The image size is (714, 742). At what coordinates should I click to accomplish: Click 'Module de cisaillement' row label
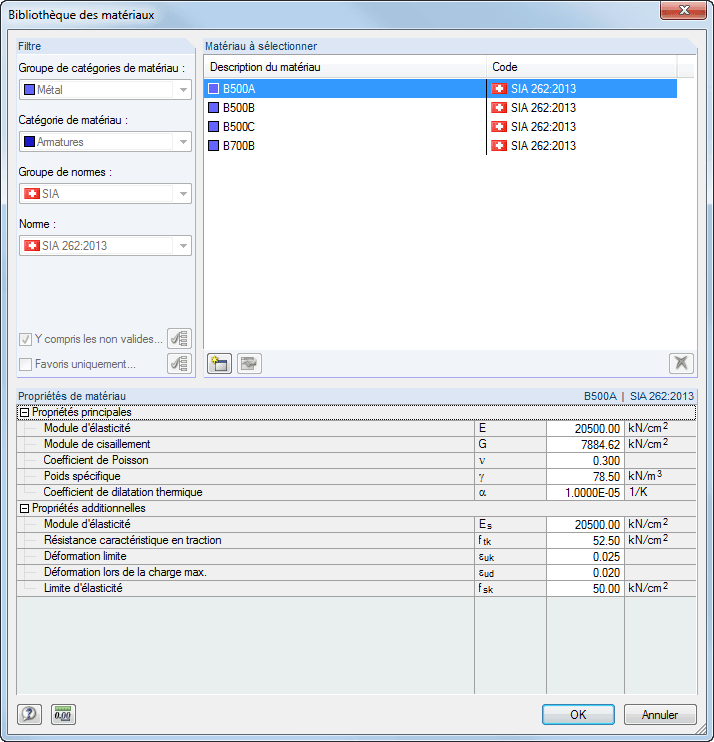97,444
